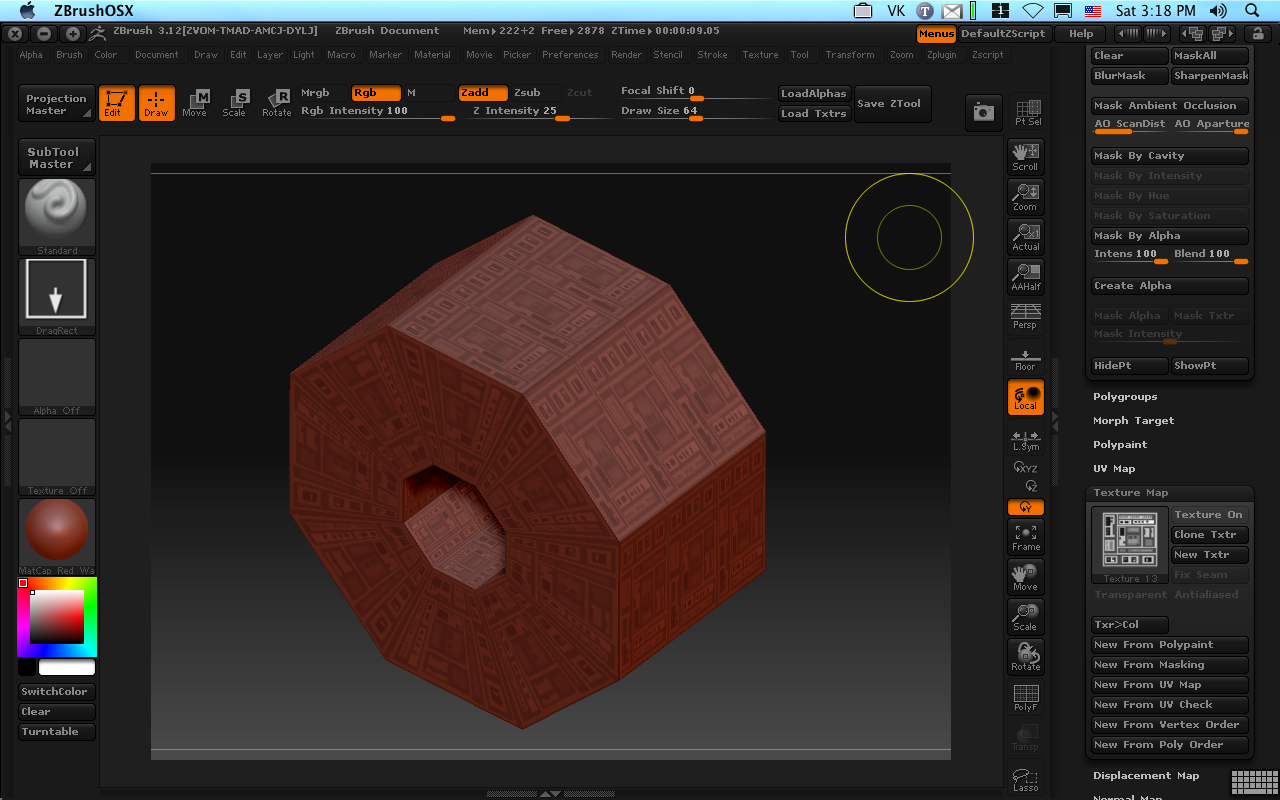
Task: Toggle Texture On in Texture Map
Action: (1209, 515)
